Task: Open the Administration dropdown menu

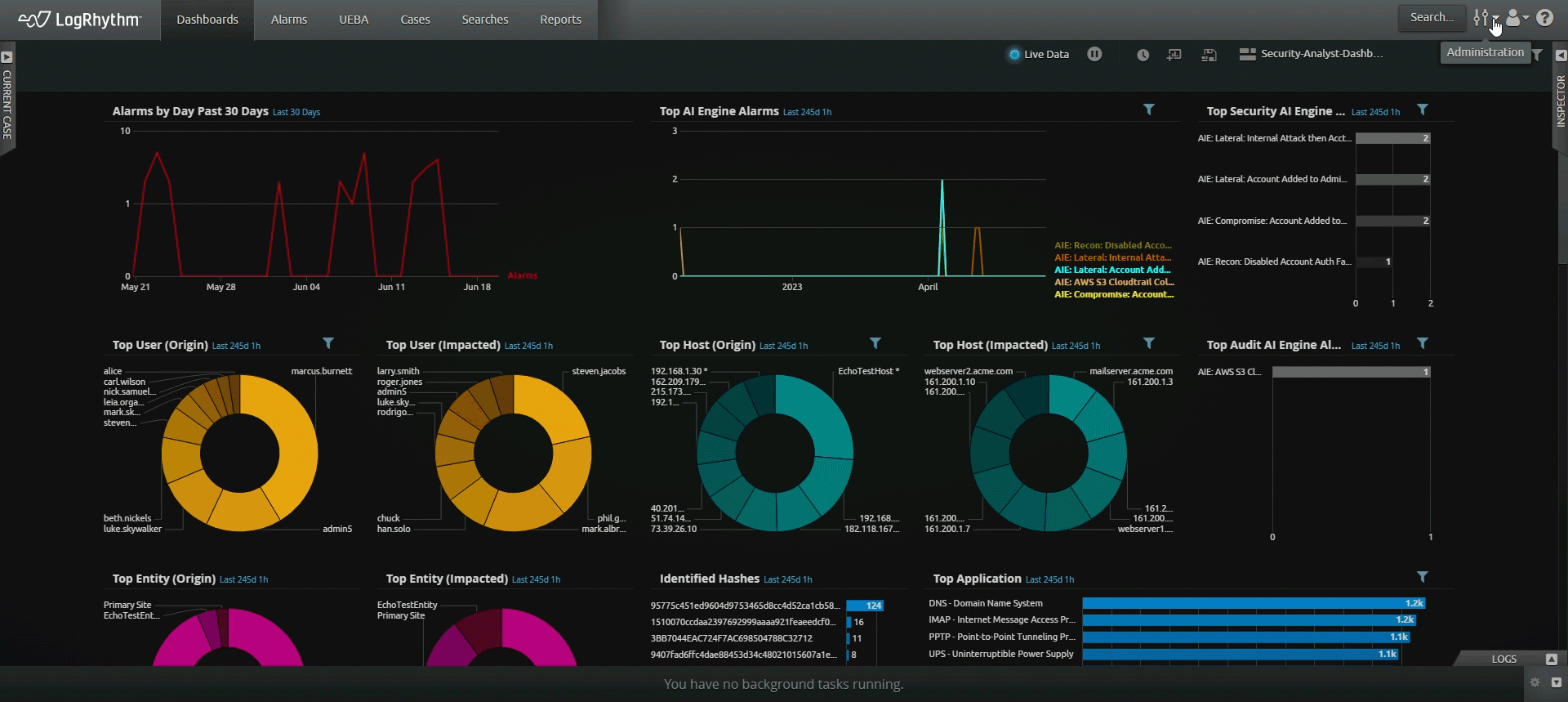Action: [x=1485, y=18]
